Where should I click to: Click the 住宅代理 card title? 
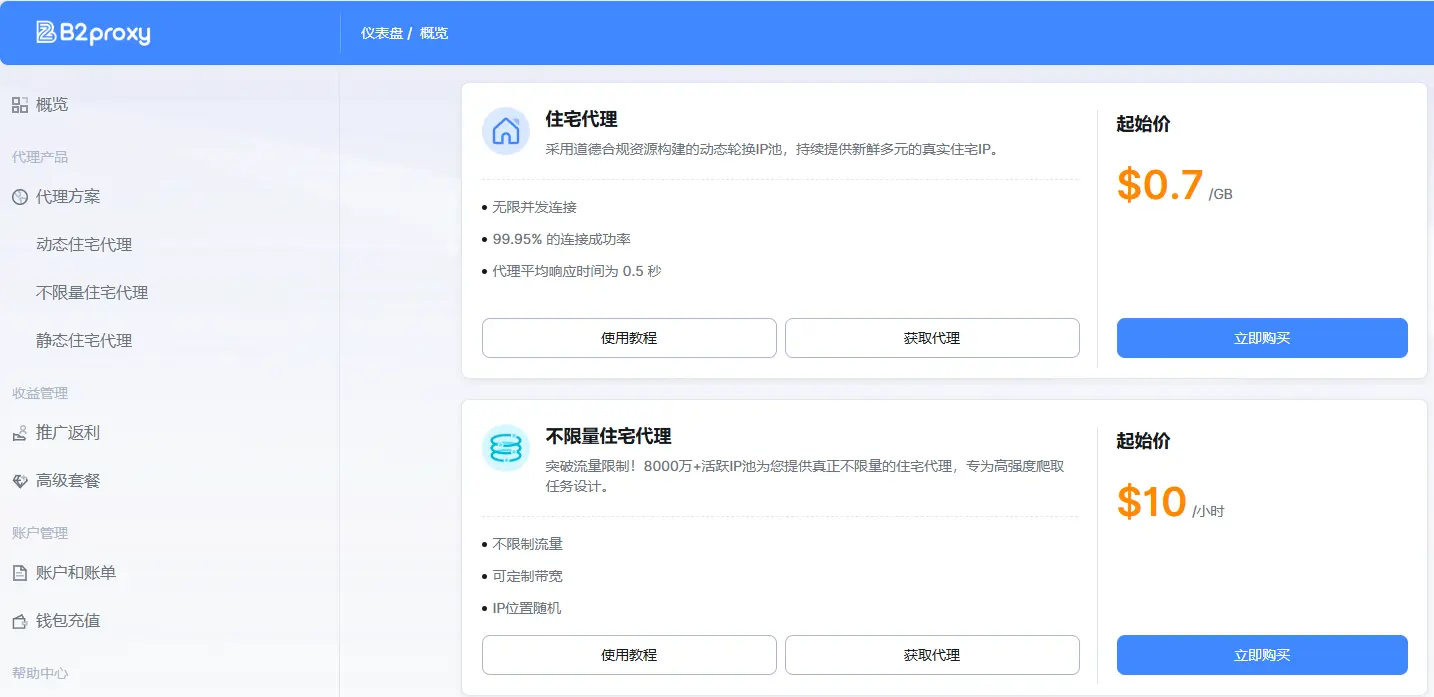pyautogui.click(x=581, y=119)
